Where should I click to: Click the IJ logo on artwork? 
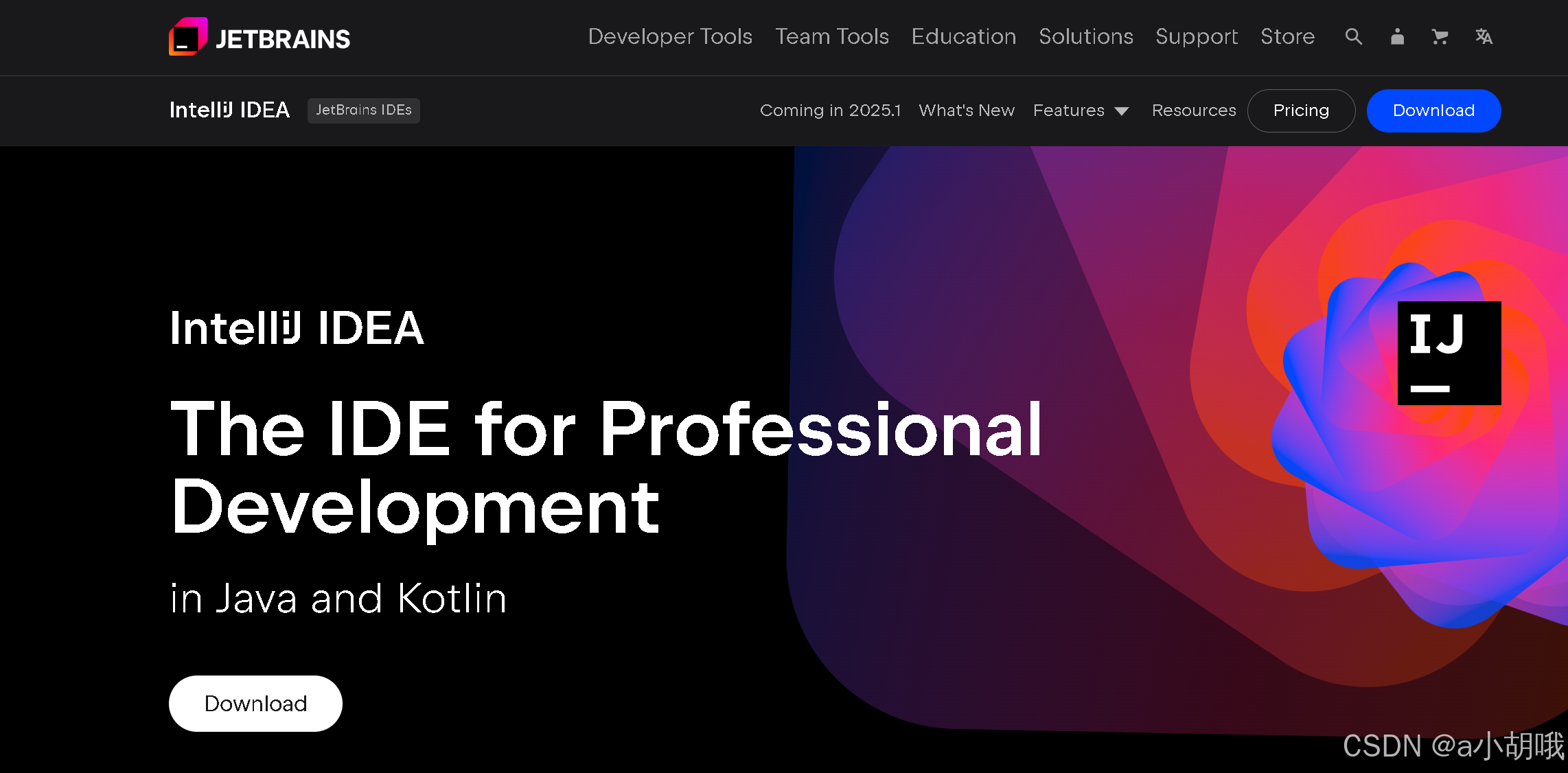pos(1449,353)
